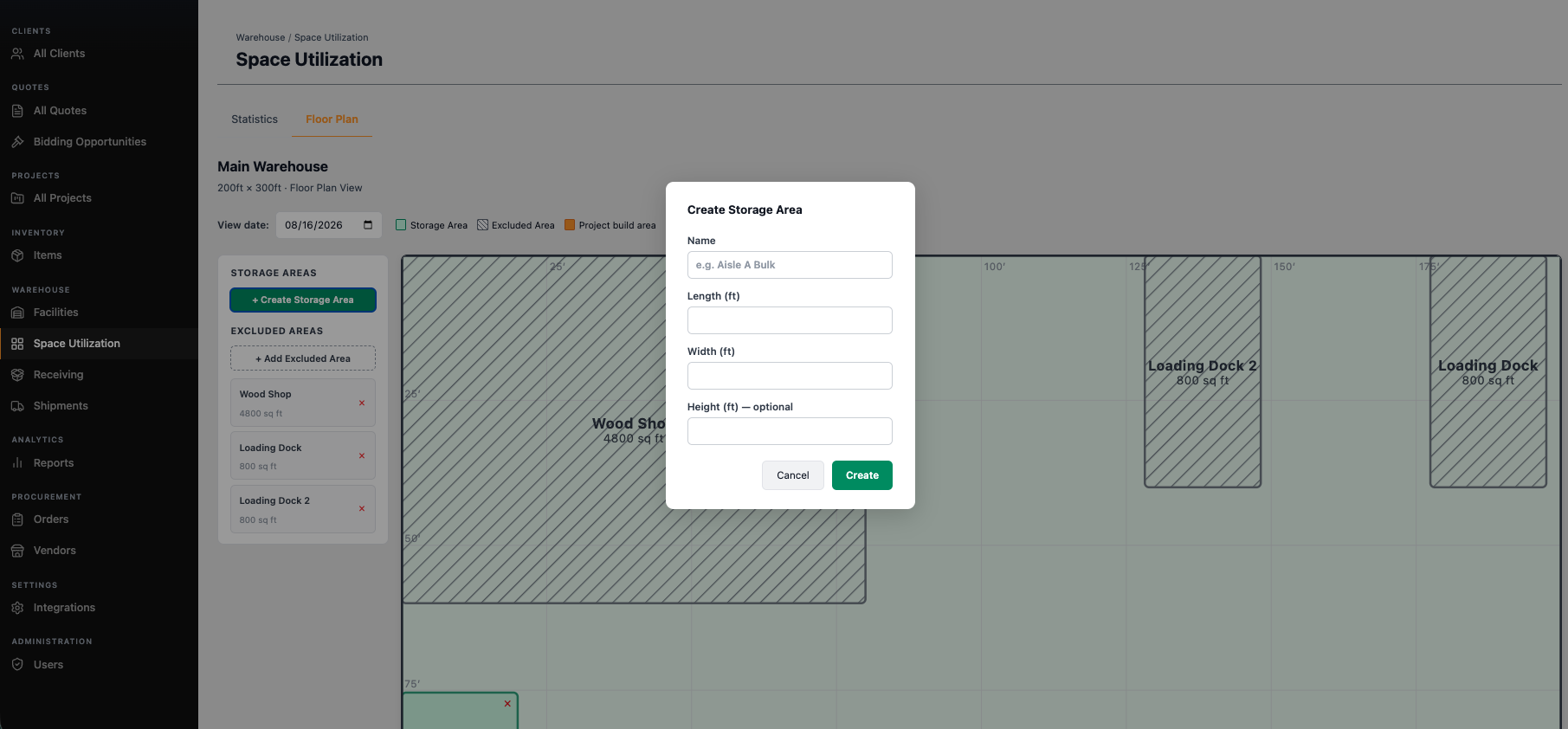
Task: Click the Excluded Area hatched legend swatch
Action: click(483, 225)
